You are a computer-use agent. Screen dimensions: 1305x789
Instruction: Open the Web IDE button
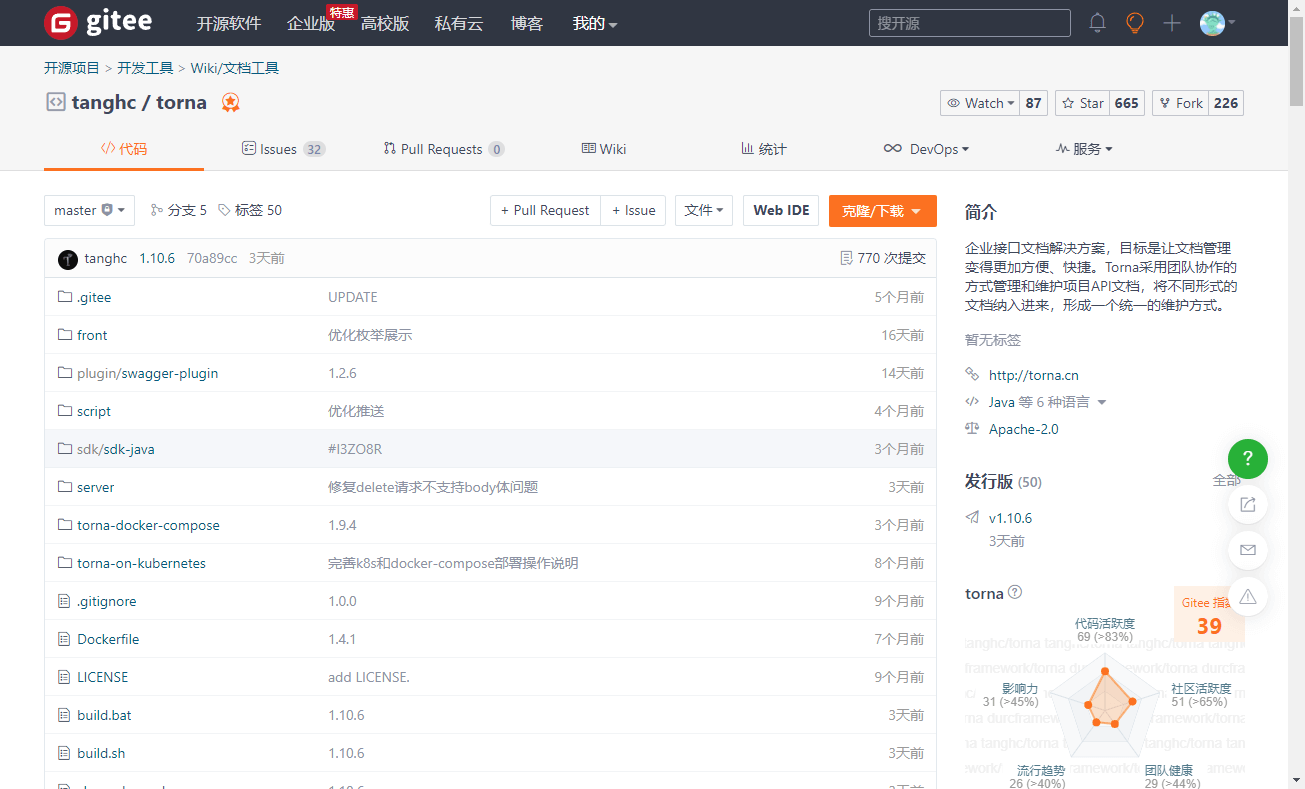(781, 210)
